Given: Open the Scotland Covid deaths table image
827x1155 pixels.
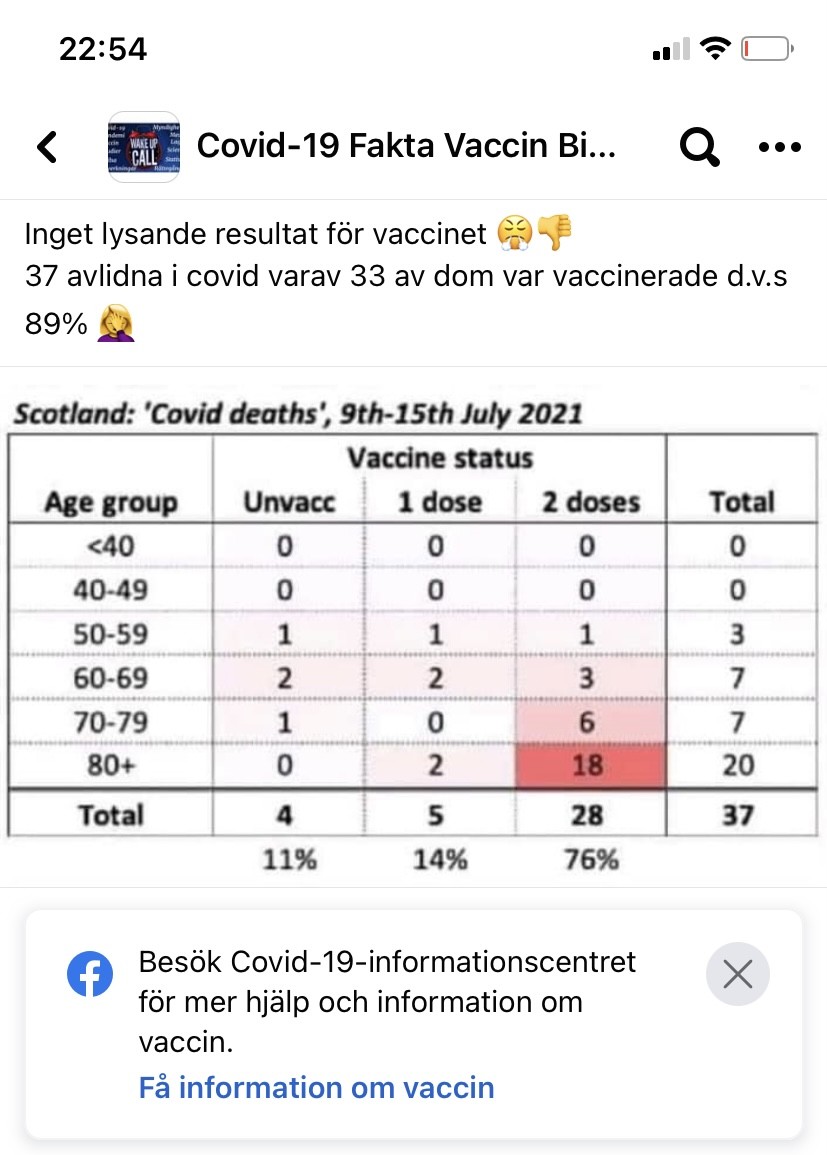Looking at the screenshot, I should [x=413, y=640].
